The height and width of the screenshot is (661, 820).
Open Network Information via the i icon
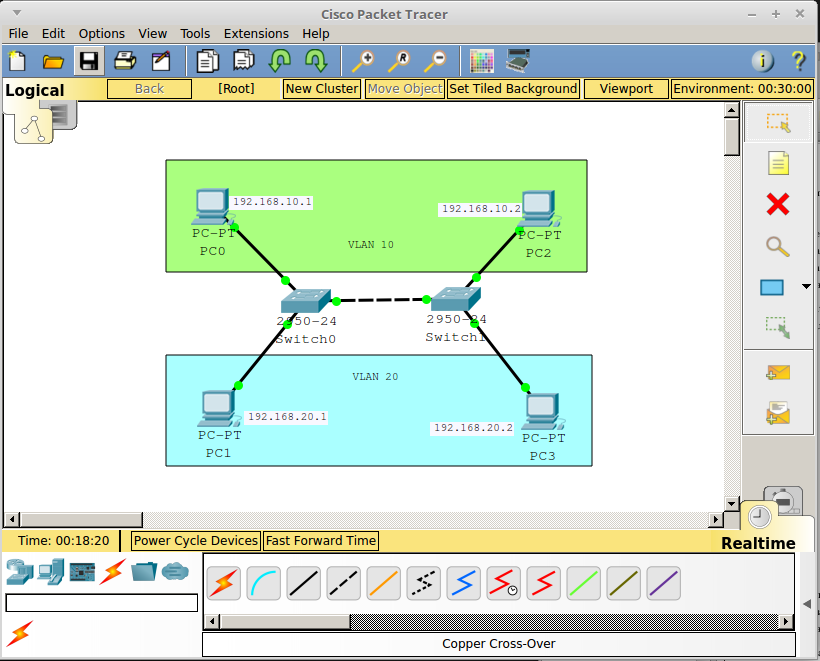click(x=762, y=60)
